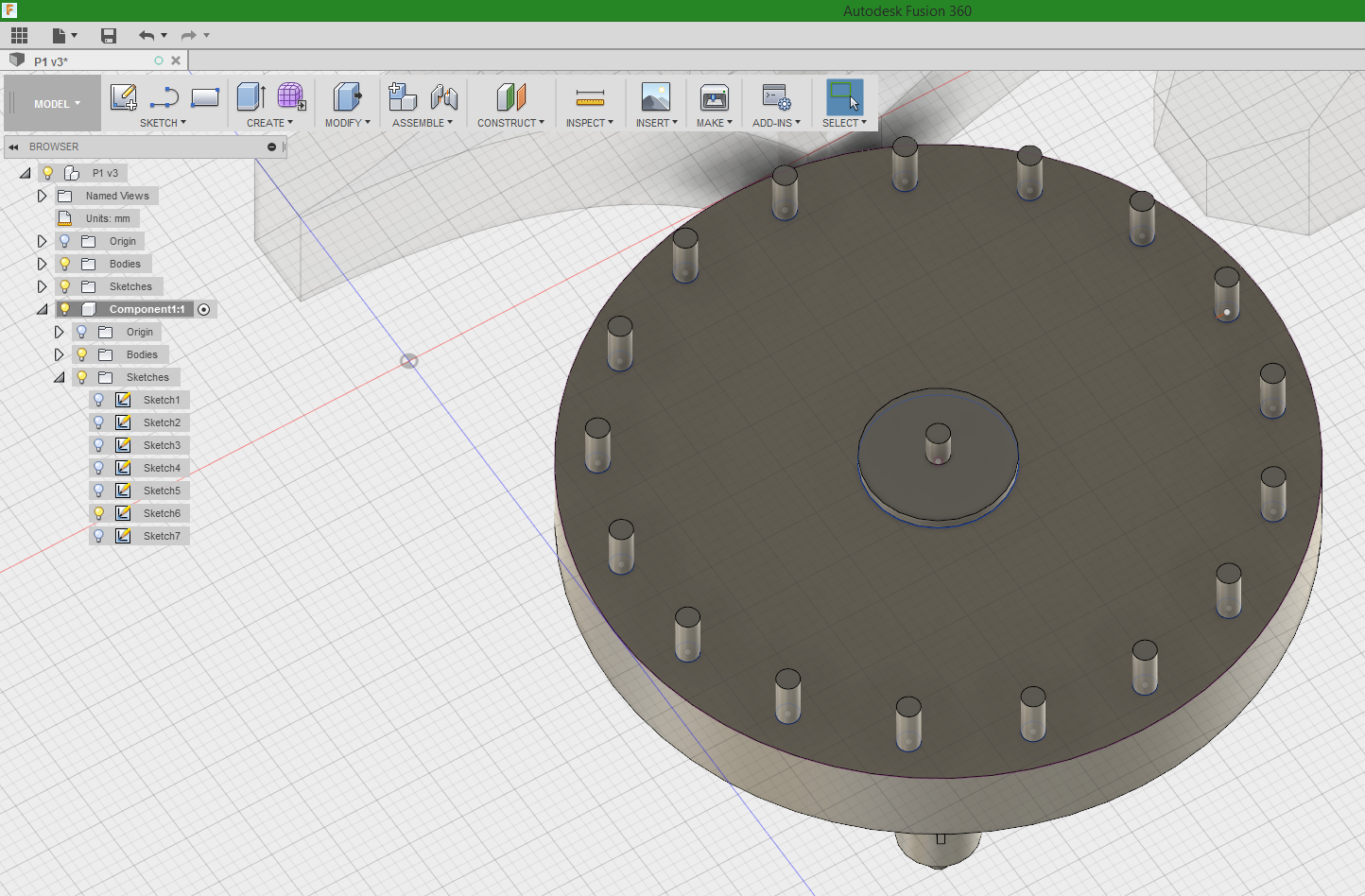The image size is (1365, 896).
Task: Toggle the Component1:1 activate radio button
Action: [x=204, y=310]
